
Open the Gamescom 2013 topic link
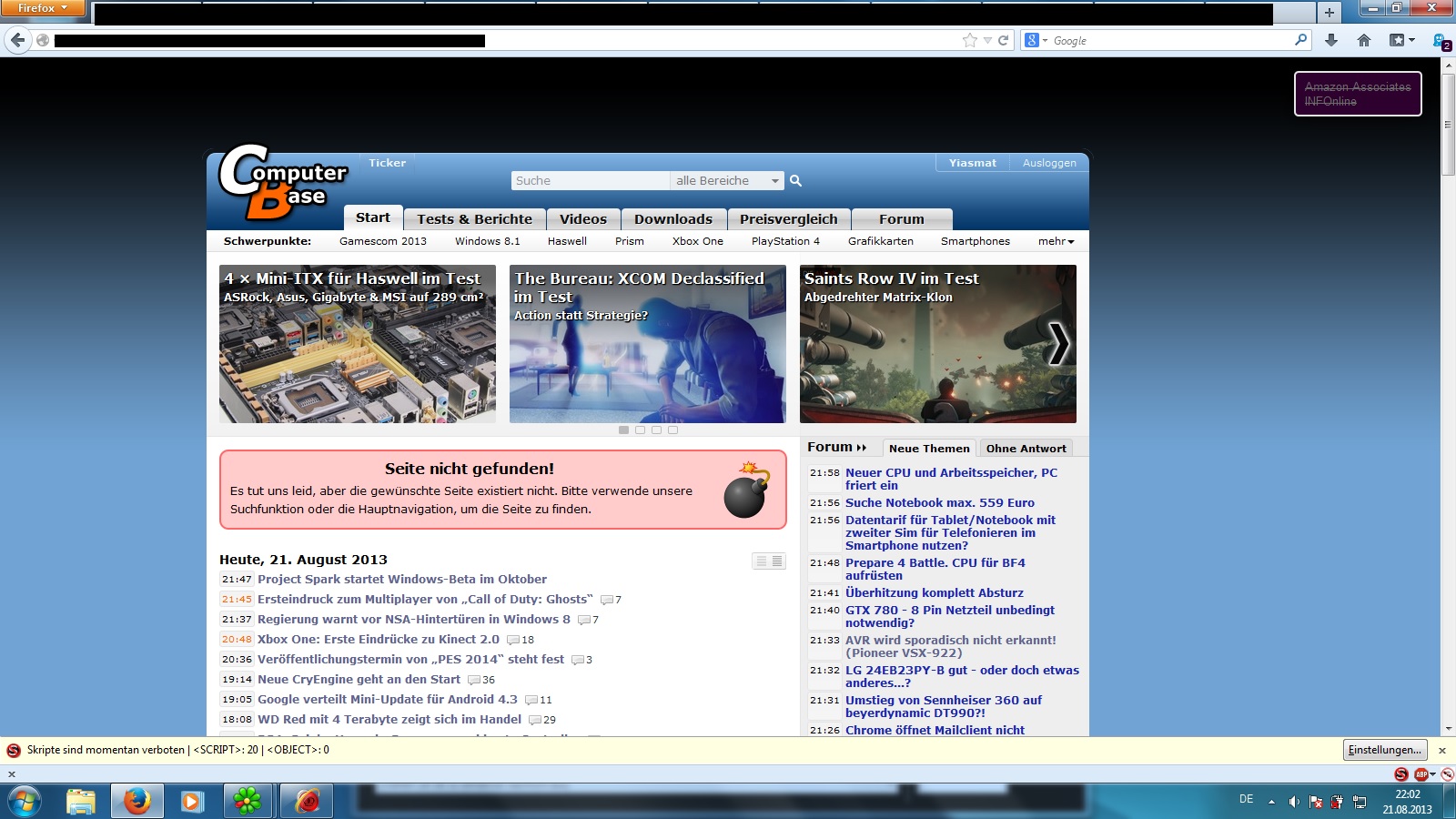pyautogui.click(x=383, y=241)
